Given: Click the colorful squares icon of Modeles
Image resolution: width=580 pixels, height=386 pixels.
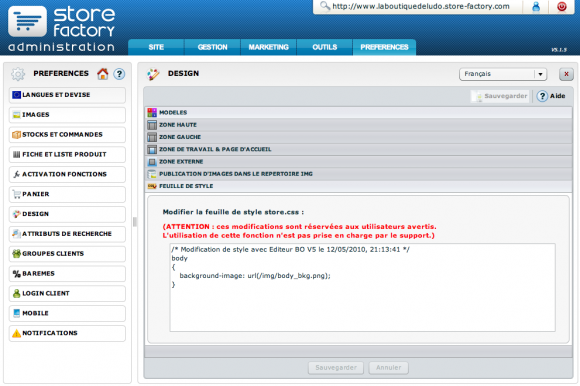Looking at the screenshot, I should 152,112.
